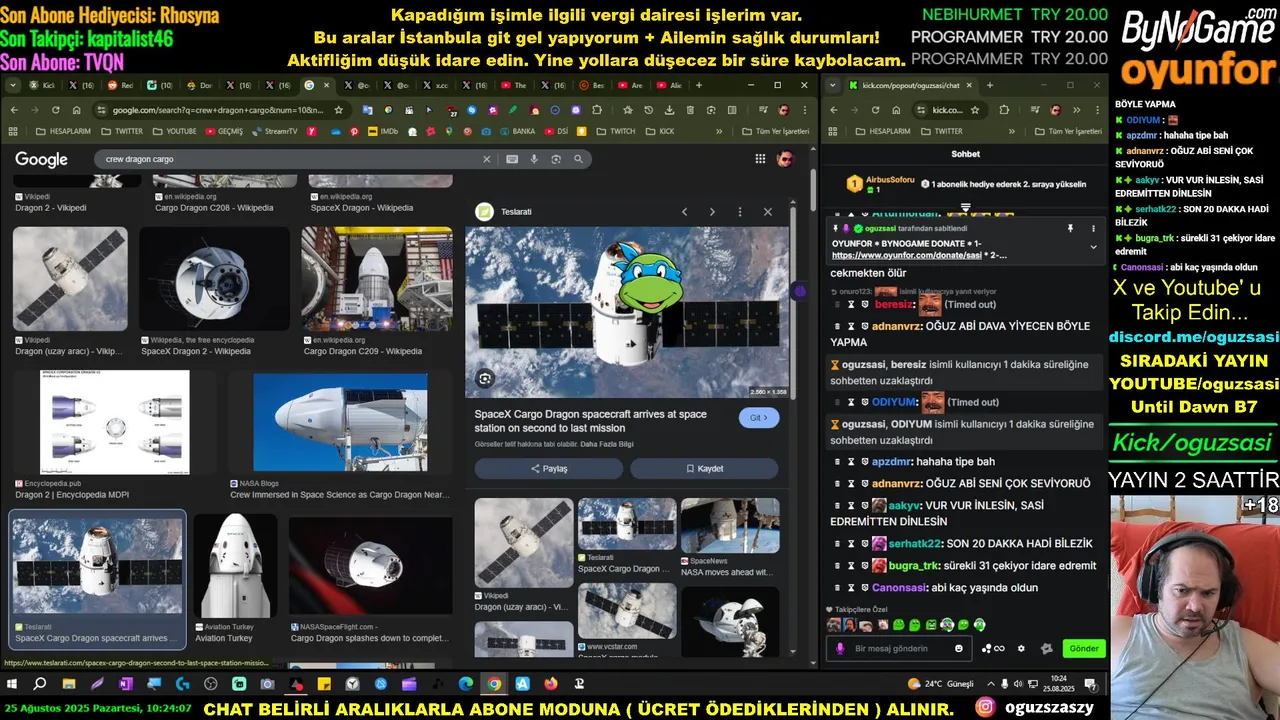1280x720 pixels.
Task: Bookmark the Google results page star
Action: coord(339,110)
